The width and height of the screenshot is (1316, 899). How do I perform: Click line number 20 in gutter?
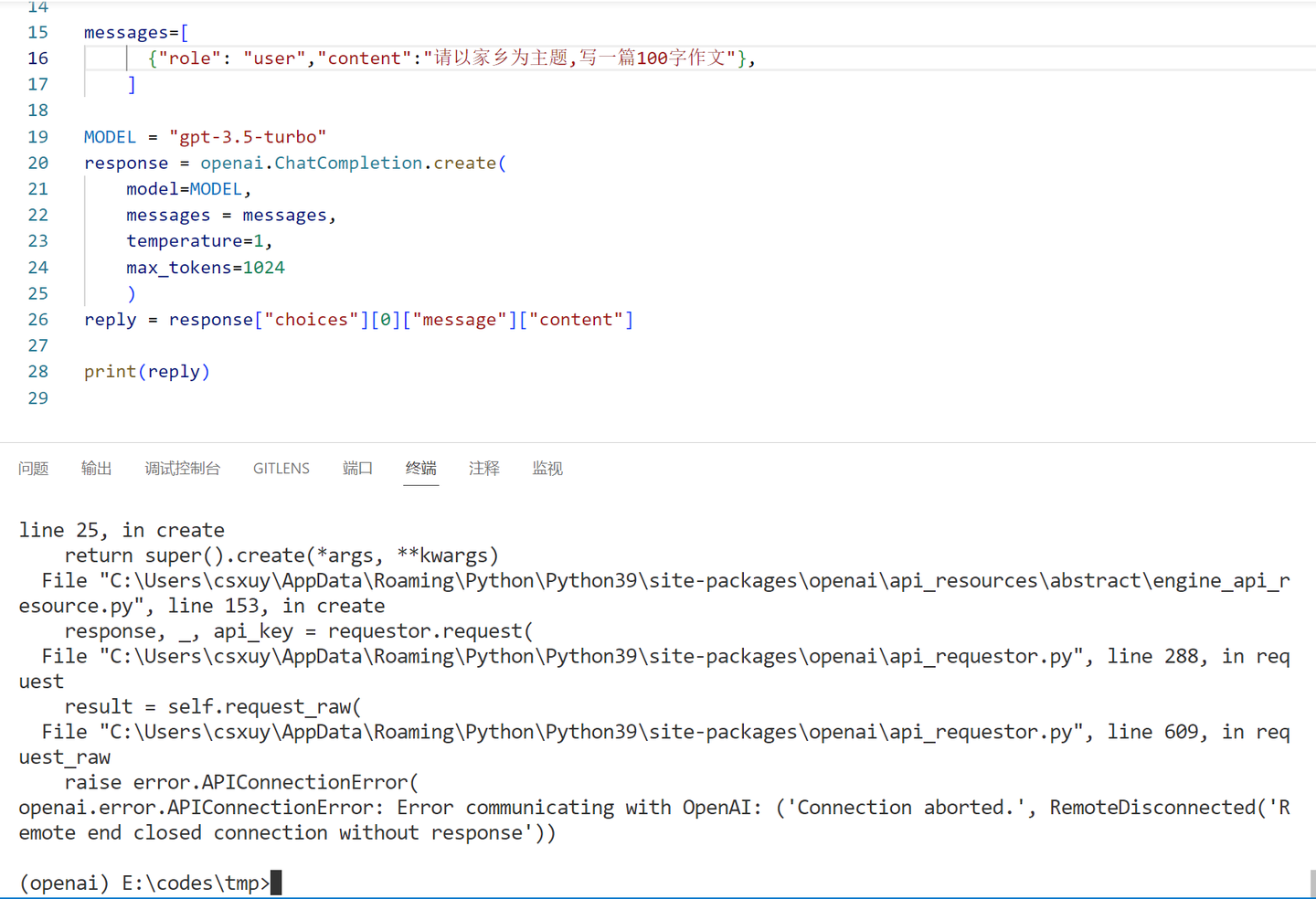[x=37, y=163]
